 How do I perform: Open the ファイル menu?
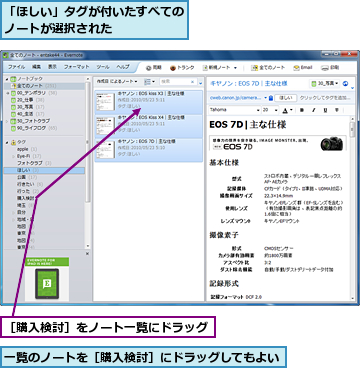[16, 67]
